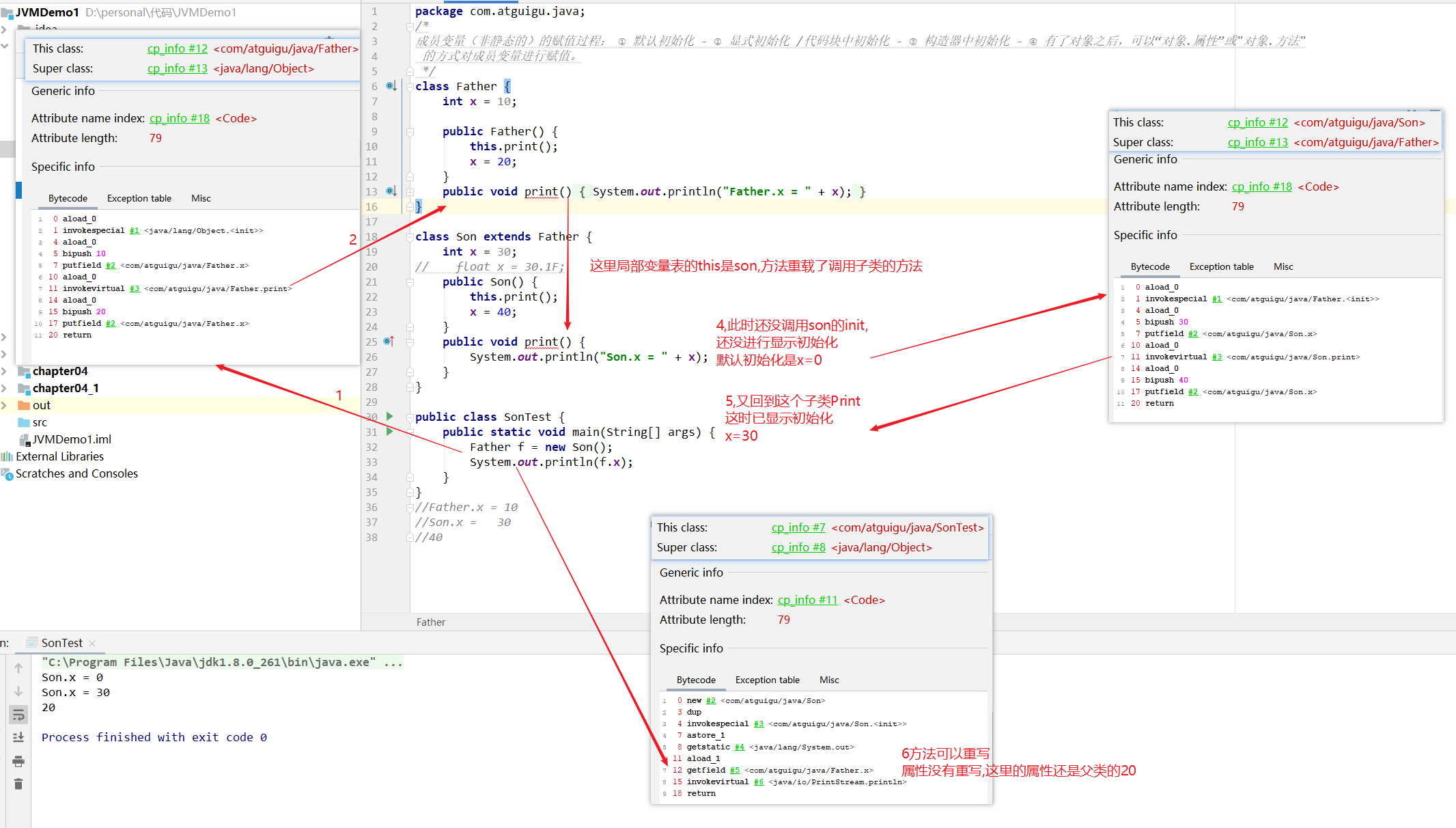Click the up-arrow icon in Run panel
Image resolution: width=1456 pixels, height=828 pixels.
click(18, 668)
